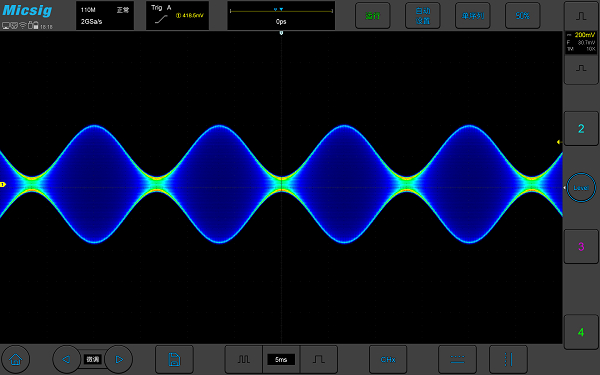Click the 16:16 clock text
Image resolution: width=600 pixels, height=375 pixels.
coord(46,27)
